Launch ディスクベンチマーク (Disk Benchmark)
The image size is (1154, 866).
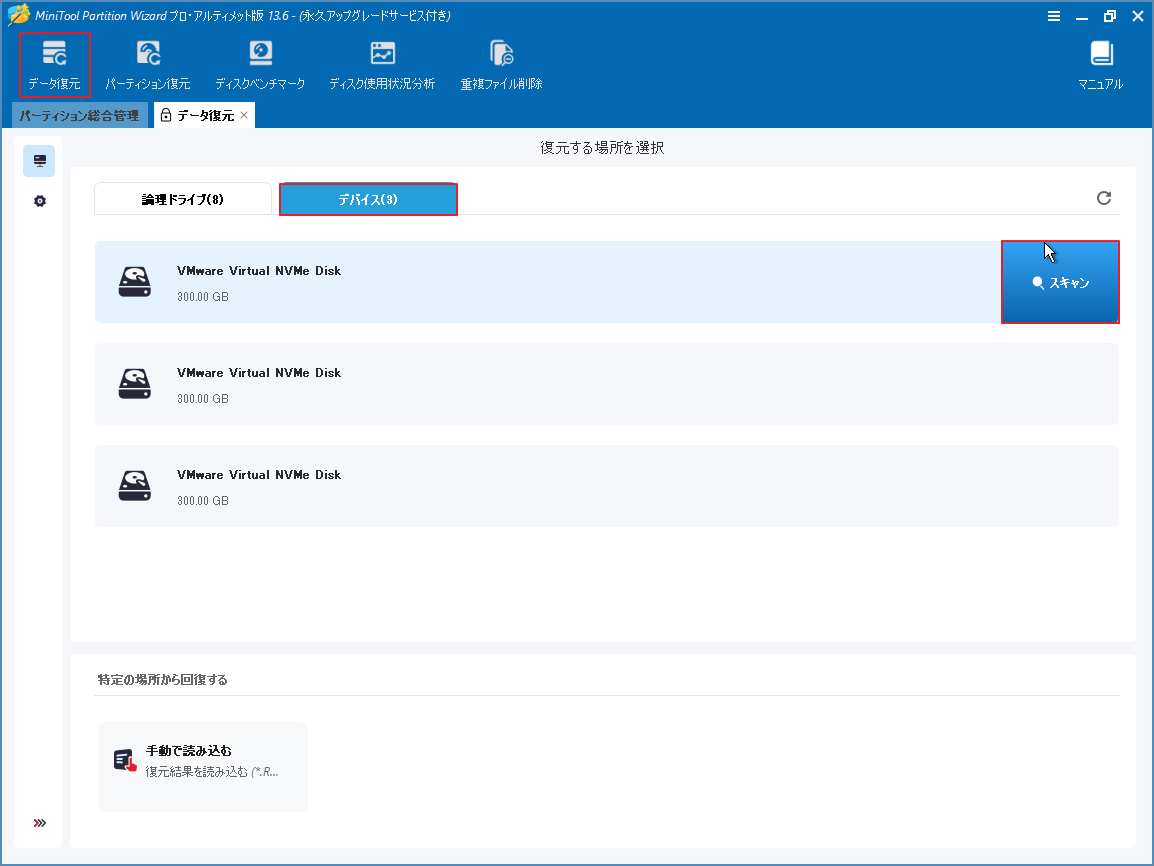pos(260,62)
